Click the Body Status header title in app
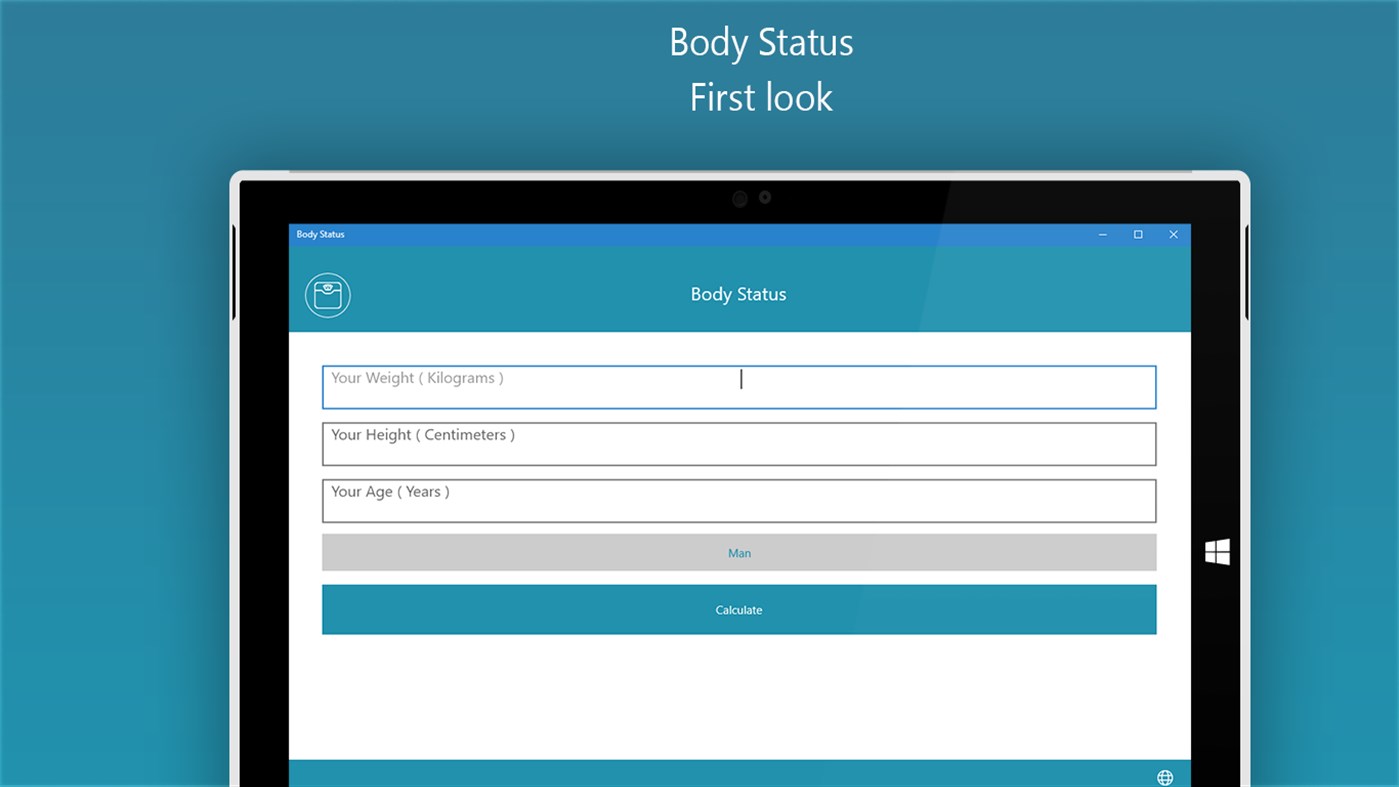 click(739, 295)
